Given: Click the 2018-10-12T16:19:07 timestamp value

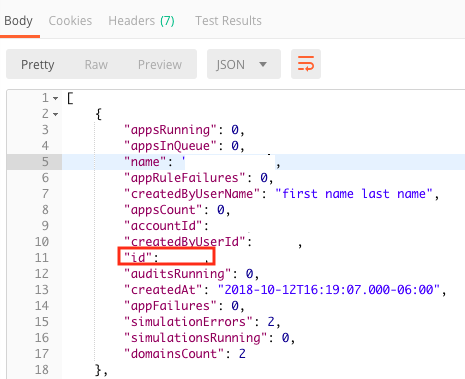Looking at the screenshot, I should [x=329, y=290].
